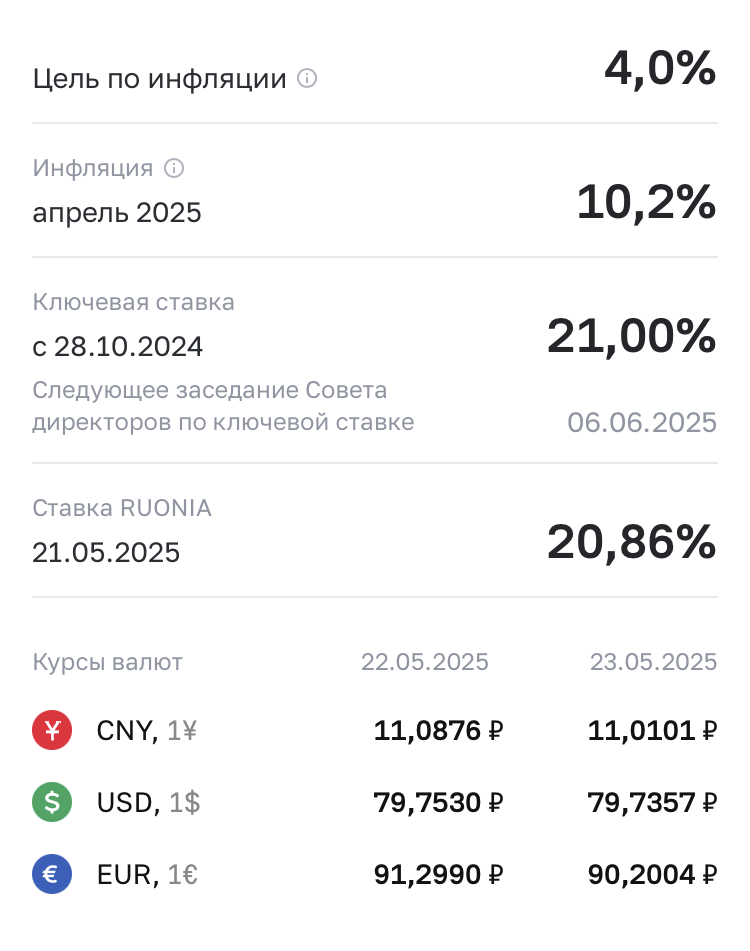750x951 pixels.
Task: Select the EUR, 1€ currency row label
Action: coord(147,875)
